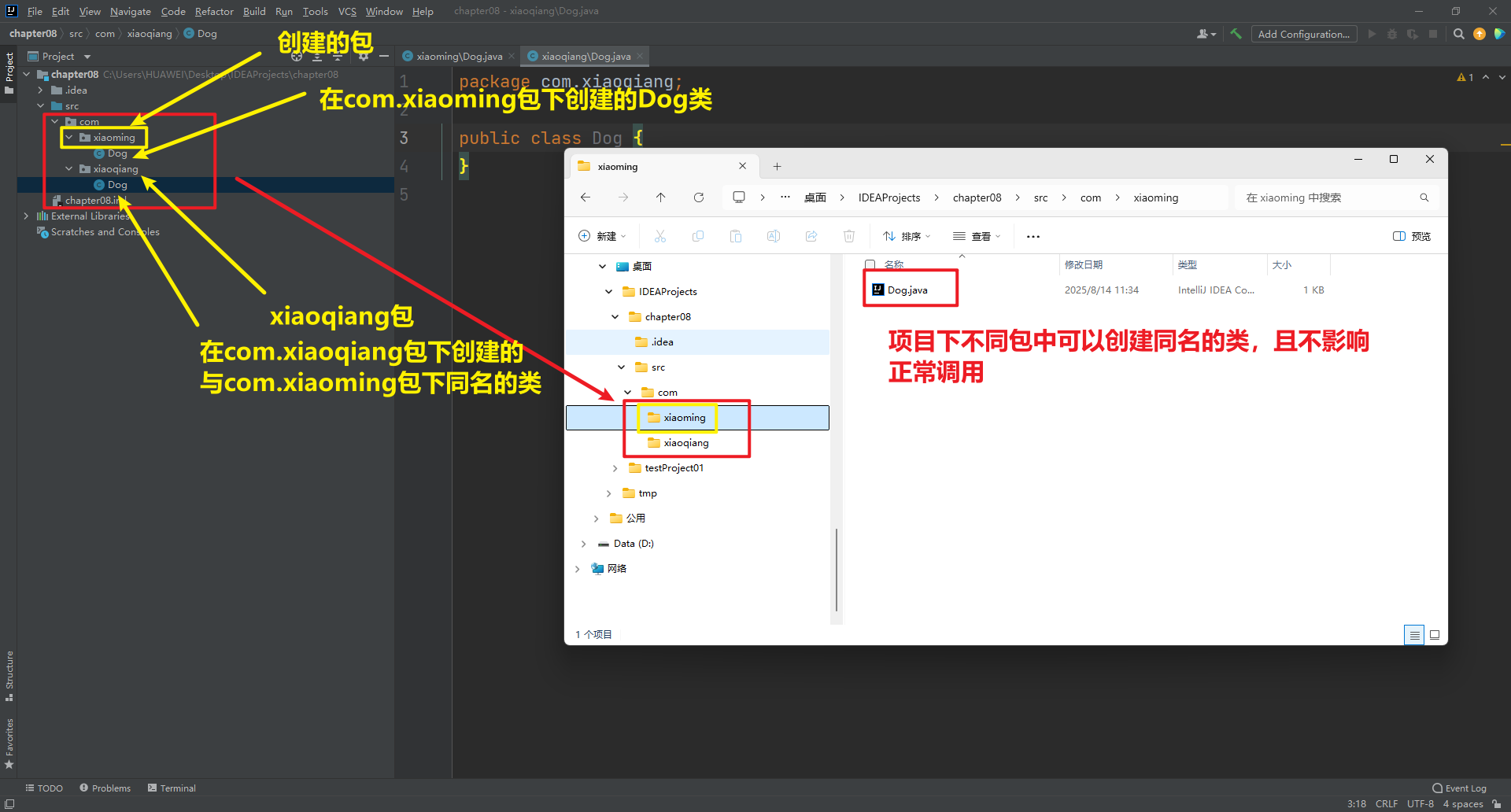Click 新建 to create new item
This screenshot has height=812, width=1511.
click(602, 236)
